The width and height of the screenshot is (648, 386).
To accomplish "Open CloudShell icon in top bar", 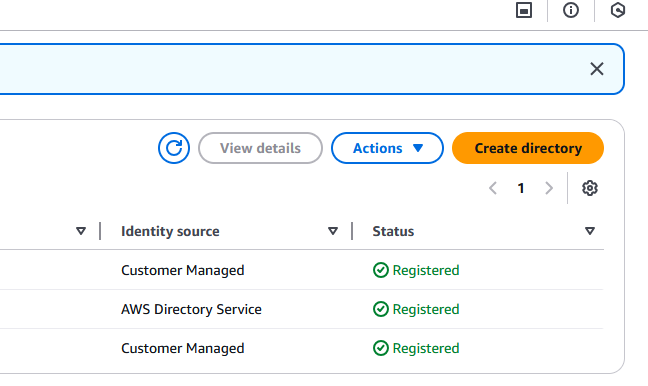I will tap(524, 10).
